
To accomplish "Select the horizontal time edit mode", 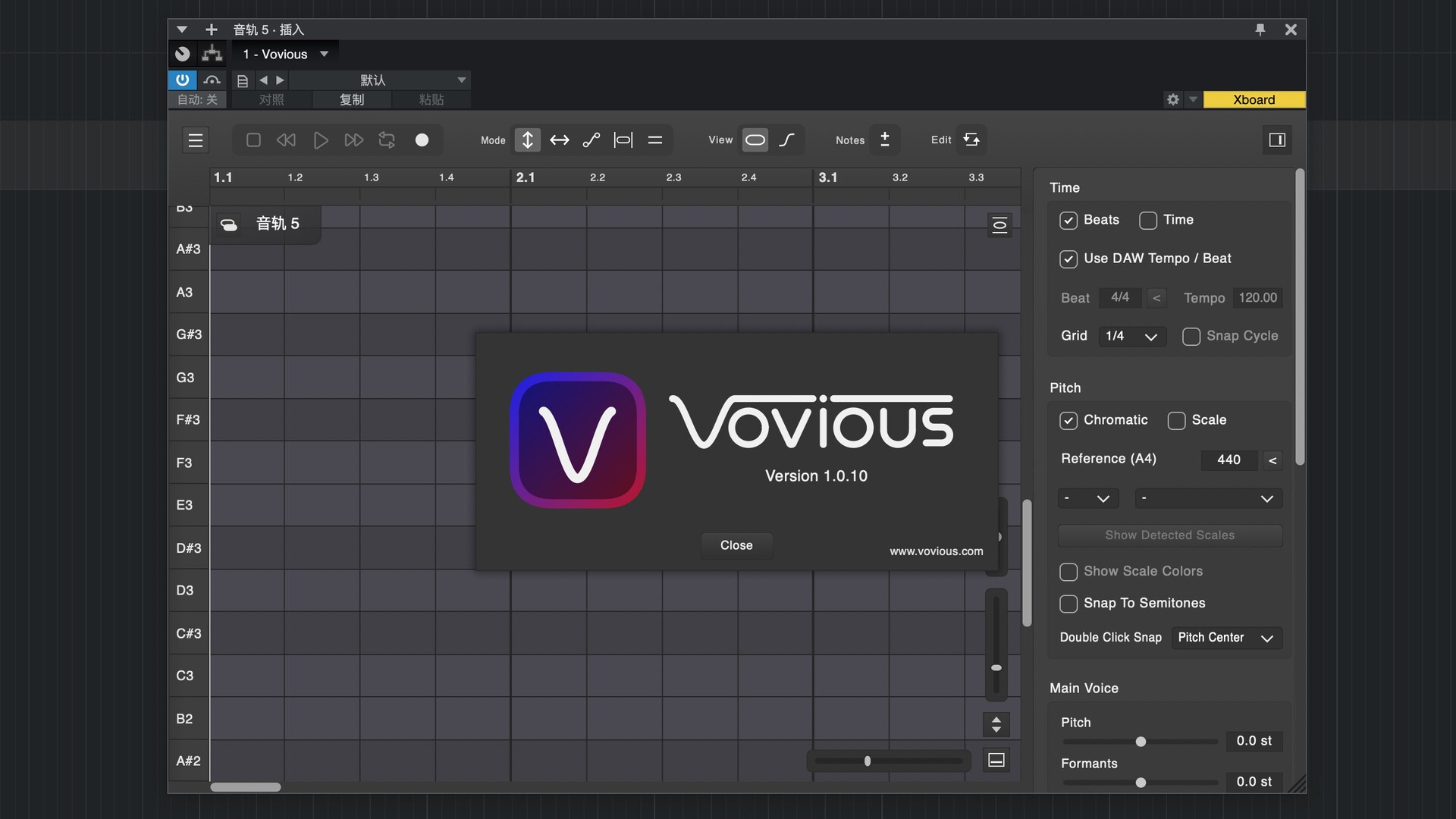I will [560, 140].
